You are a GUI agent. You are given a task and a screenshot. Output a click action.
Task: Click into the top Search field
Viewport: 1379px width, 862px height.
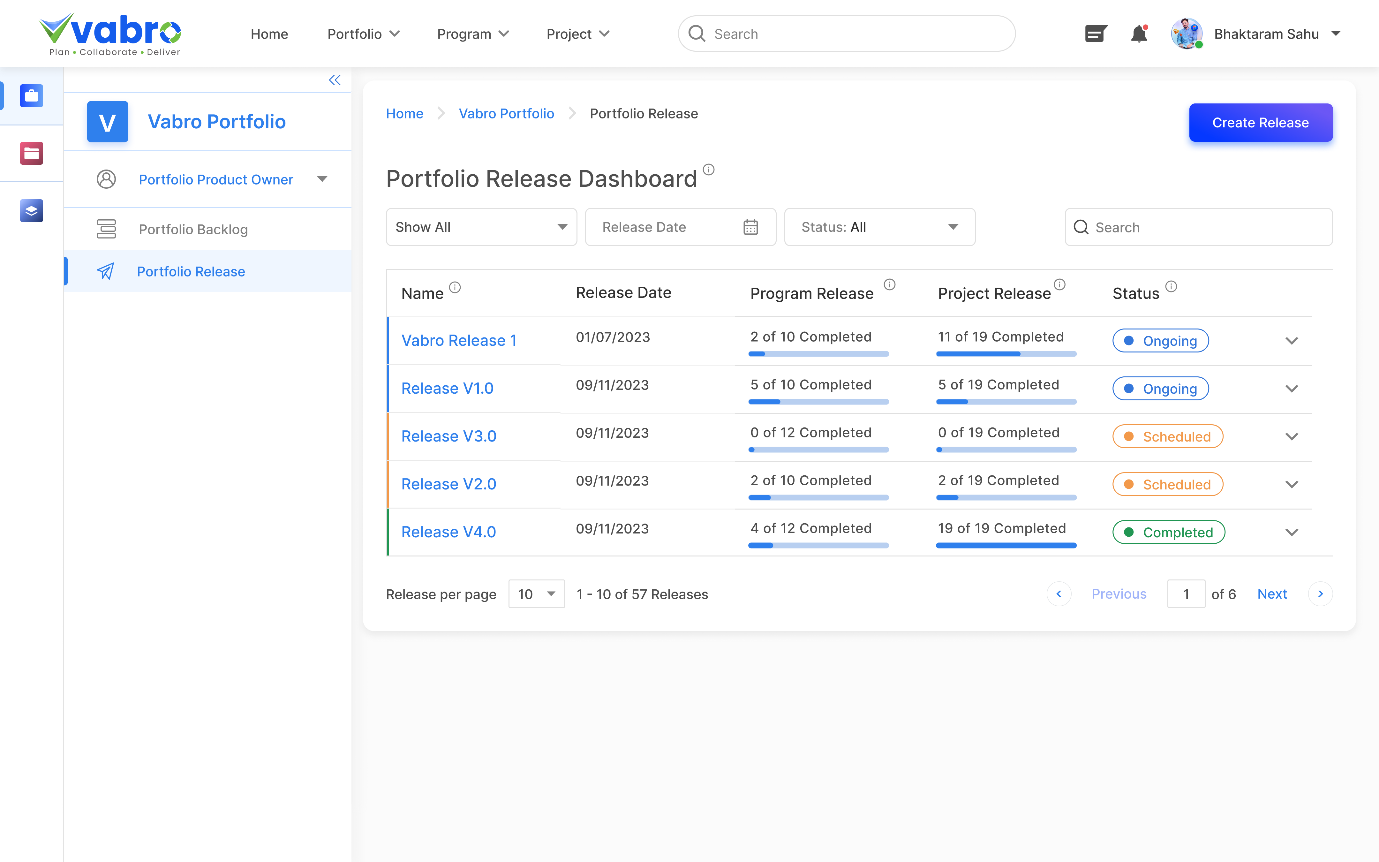(847, 33)
